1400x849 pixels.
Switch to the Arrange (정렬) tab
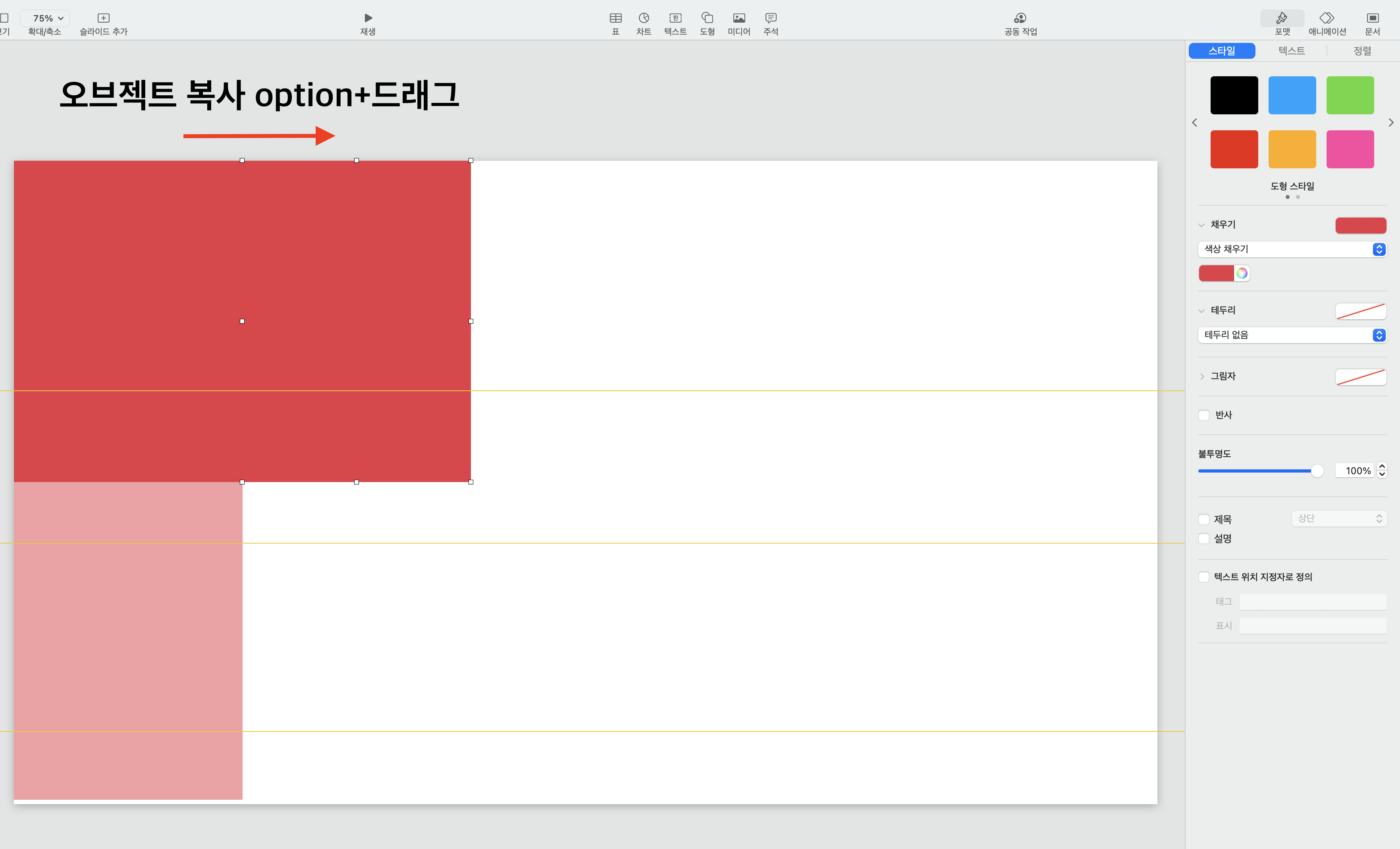coord(1362,50)
